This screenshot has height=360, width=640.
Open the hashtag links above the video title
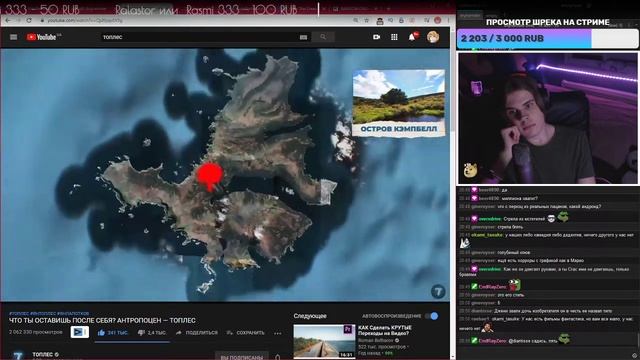(49, 313)
